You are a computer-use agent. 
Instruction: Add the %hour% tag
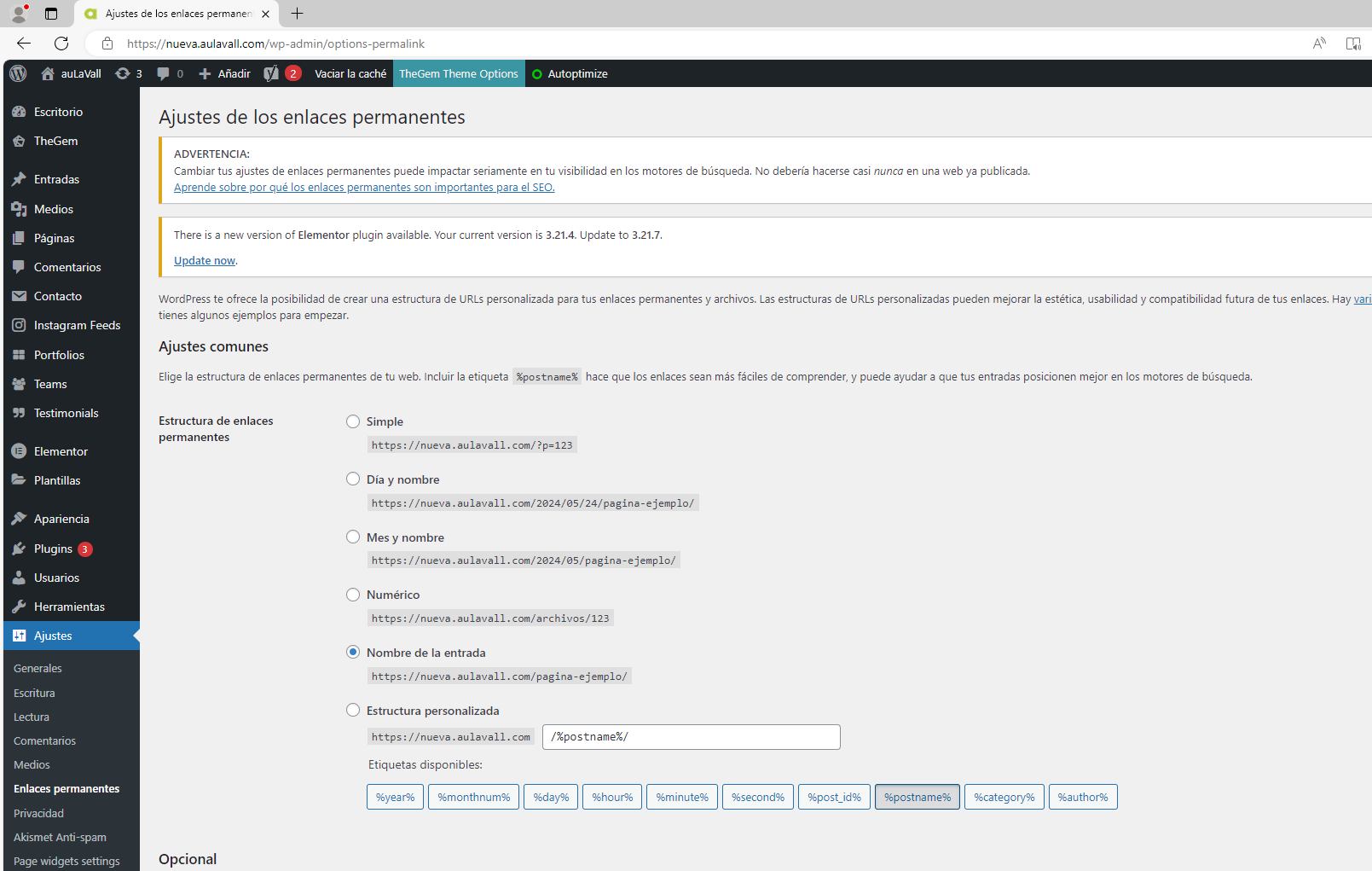point(612,797)
